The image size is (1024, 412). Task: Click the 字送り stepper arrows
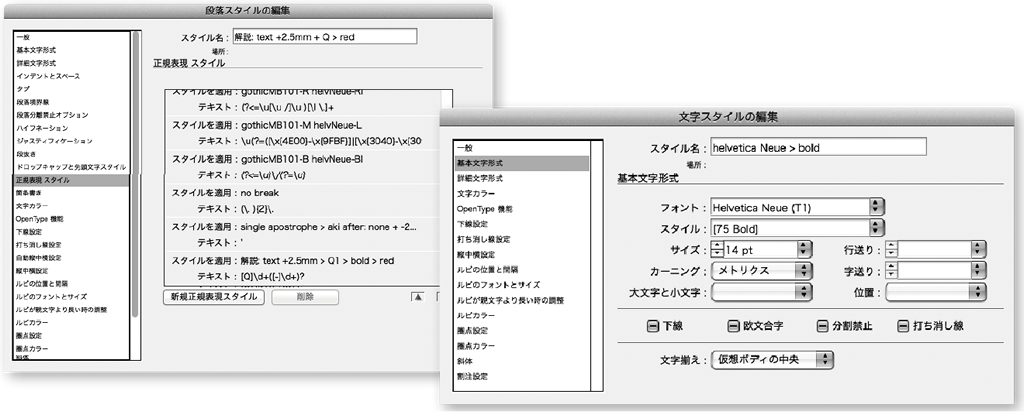(x=892, y=271)
